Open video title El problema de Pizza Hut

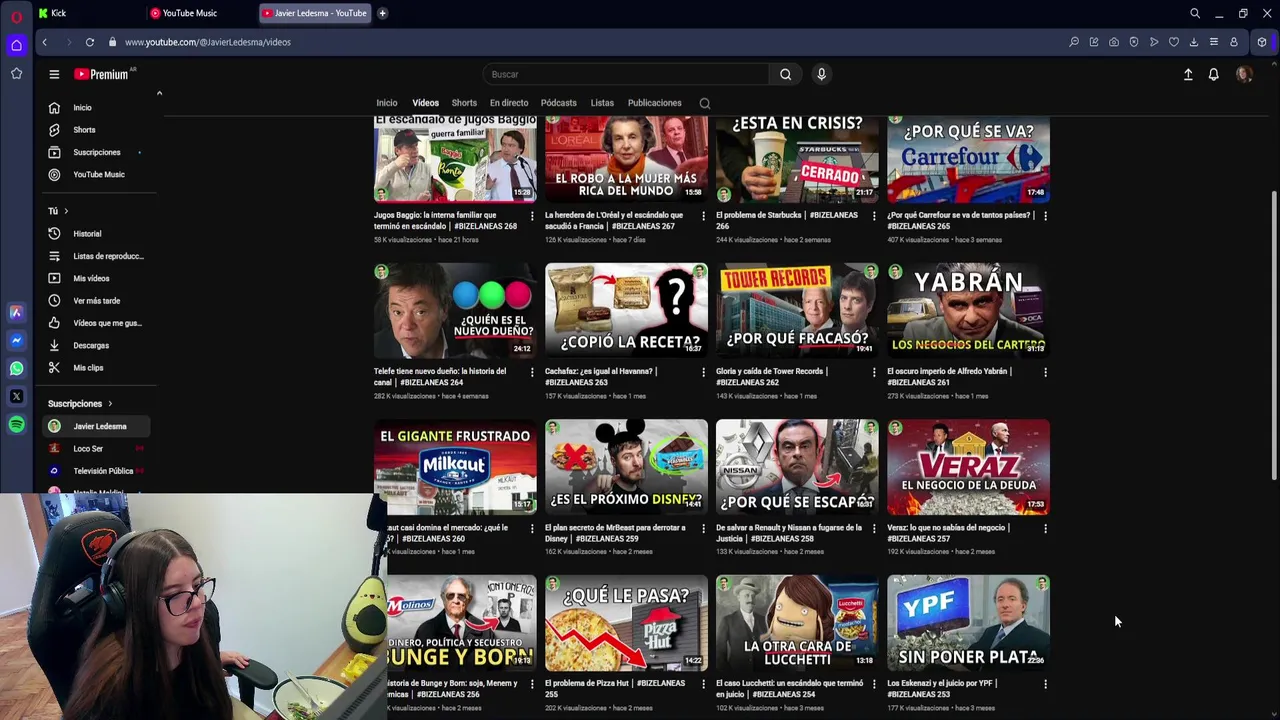(615, 689)
